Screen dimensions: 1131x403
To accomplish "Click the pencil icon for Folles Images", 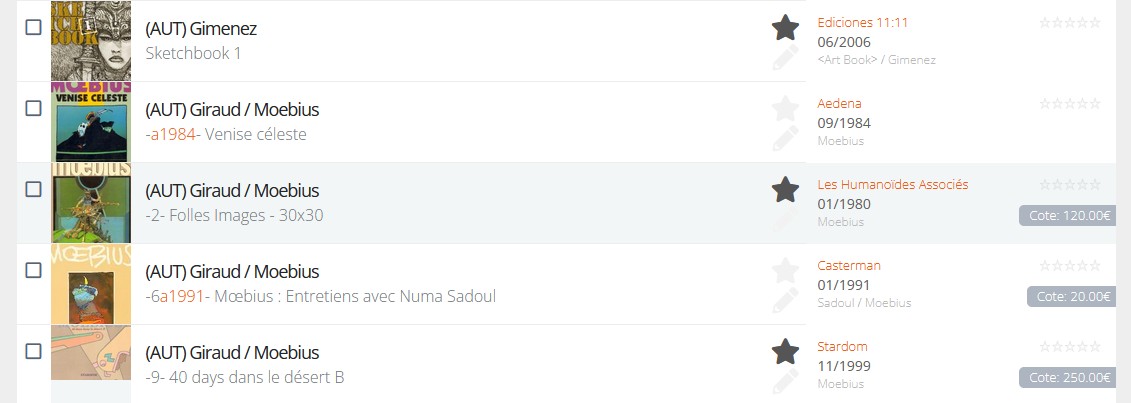I will pos(785,219).
